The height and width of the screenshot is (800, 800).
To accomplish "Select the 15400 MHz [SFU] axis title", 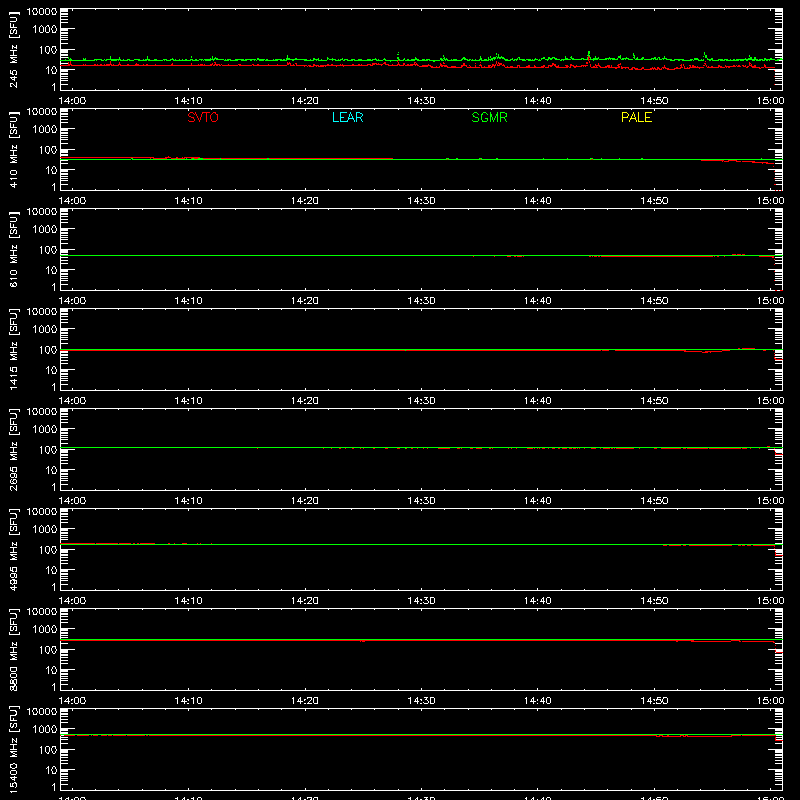I will pyautogui.click(x=14, y=749).
